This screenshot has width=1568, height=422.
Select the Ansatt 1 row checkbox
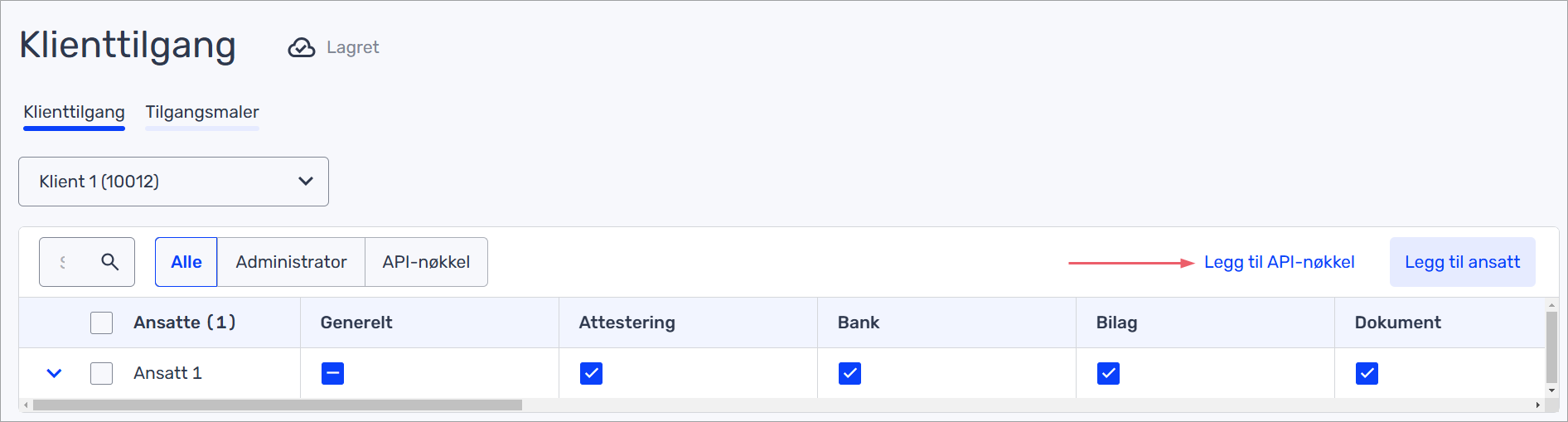pyautogui.click(x=101, y=373)
